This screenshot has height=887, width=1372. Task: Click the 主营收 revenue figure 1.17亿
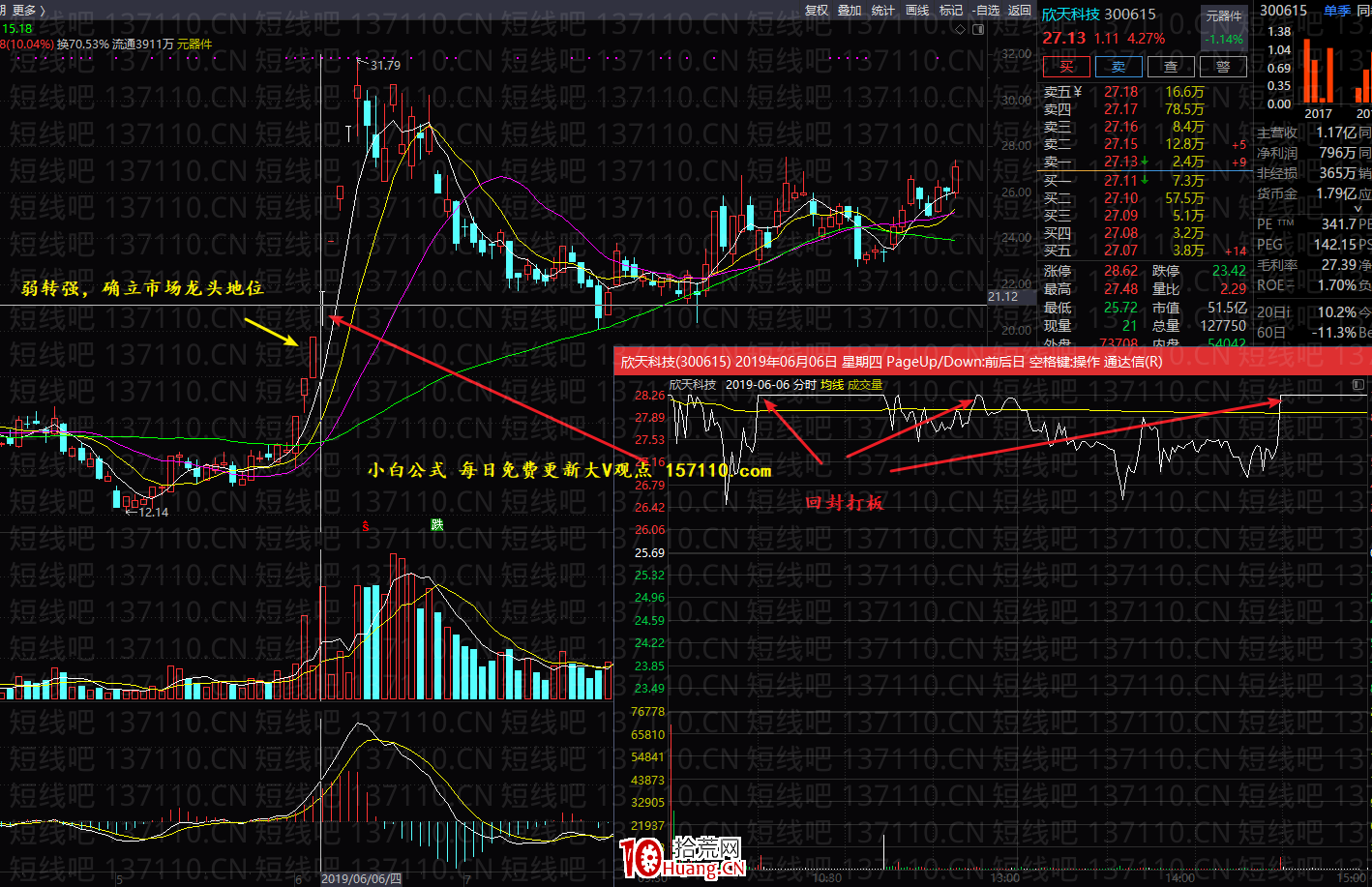1336,133
